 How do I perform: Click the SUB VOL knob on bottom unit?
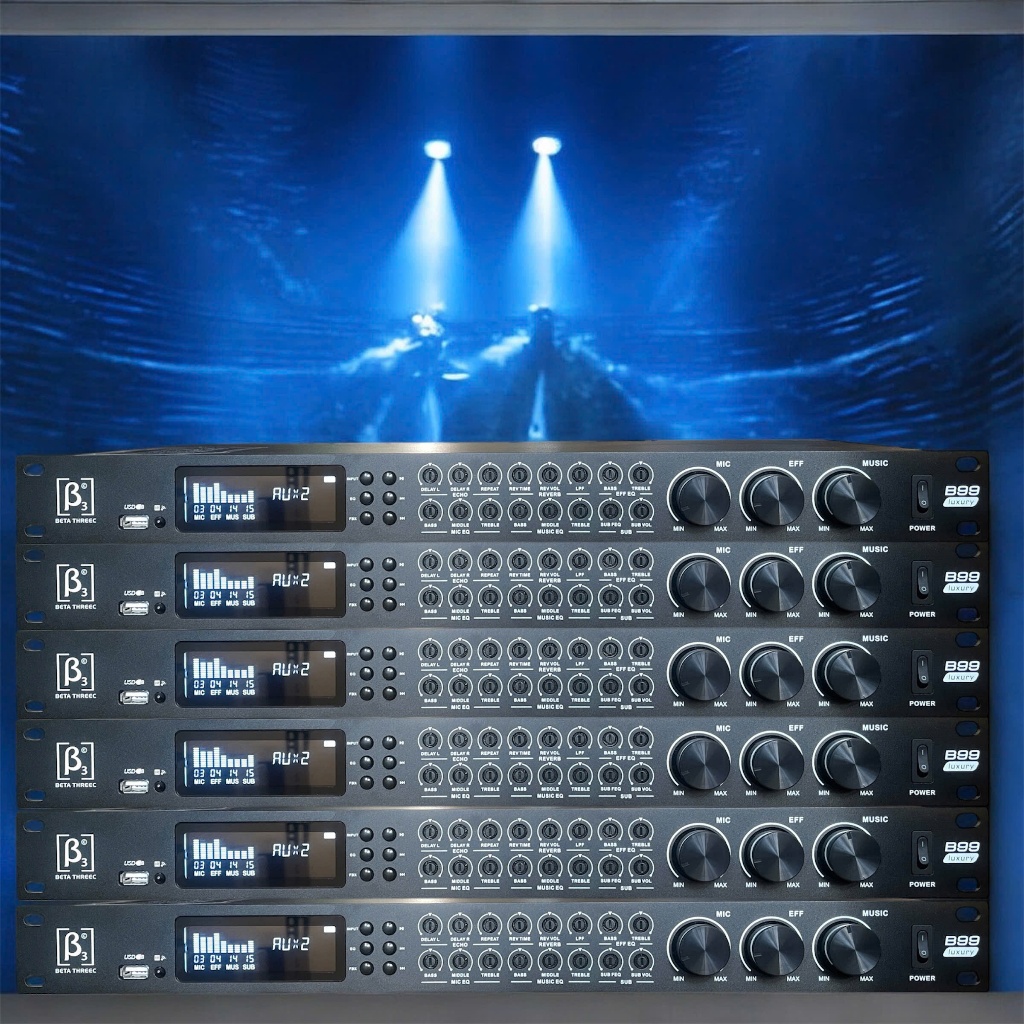point(641,961)
